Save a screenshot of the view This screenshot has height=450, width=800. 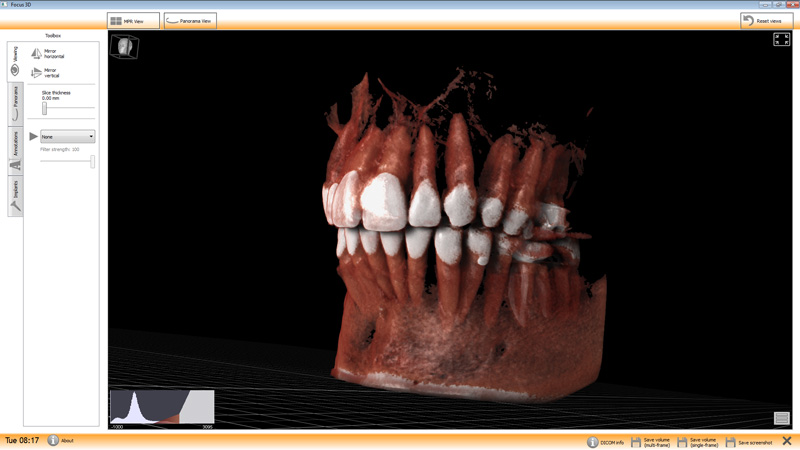click(731, 441)
